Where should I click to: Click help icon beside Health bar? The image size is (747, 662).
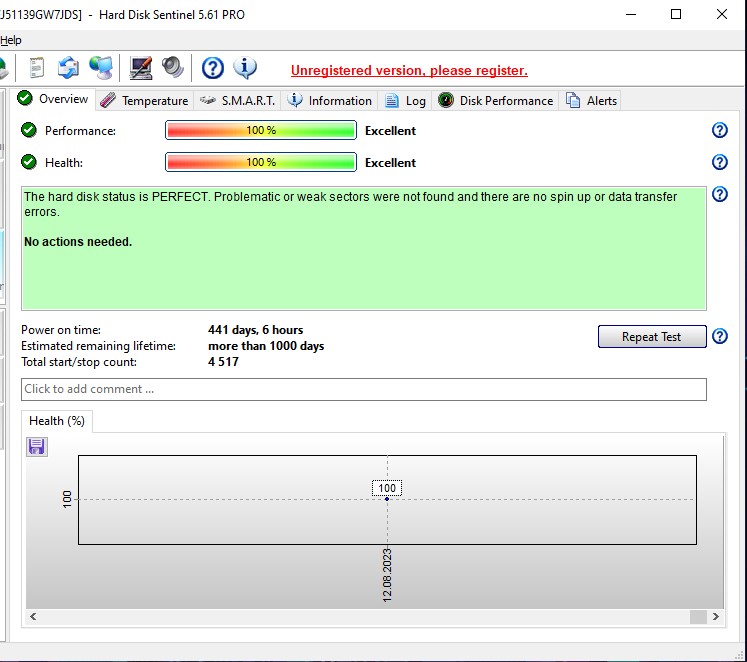719,162
